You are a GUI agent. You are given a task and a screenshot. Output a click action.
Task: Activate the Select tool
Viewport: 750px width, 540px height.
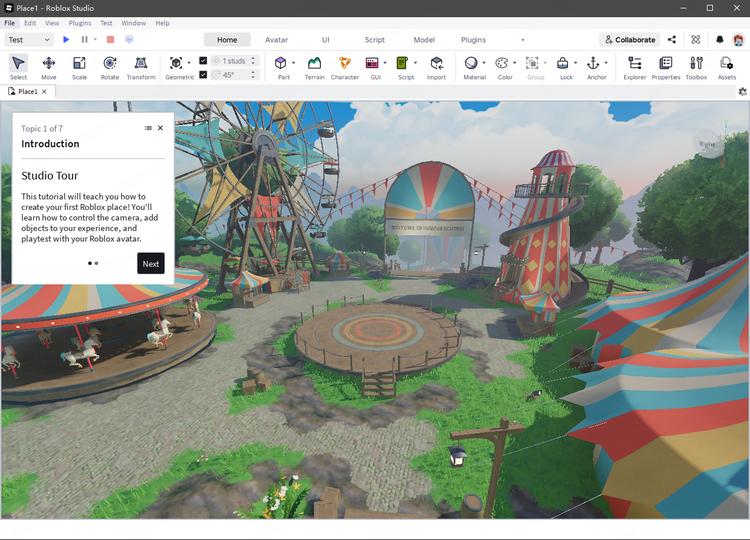pyautogui.click(x=18, y=67)
